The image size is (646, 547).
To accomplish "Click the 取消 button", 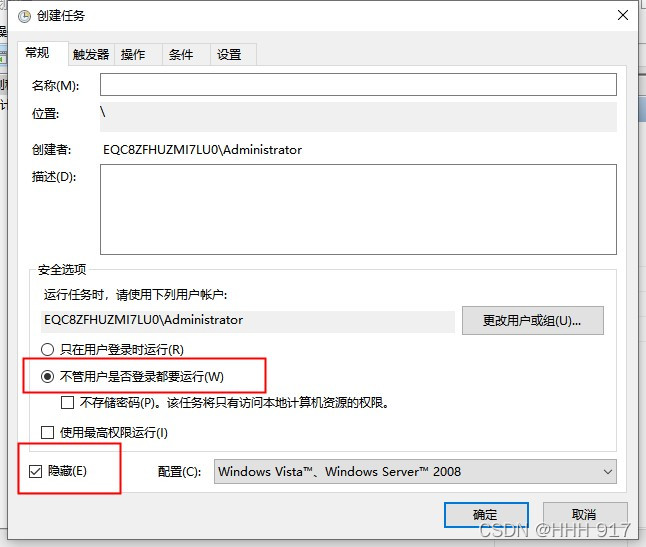I will coord(585,514).
